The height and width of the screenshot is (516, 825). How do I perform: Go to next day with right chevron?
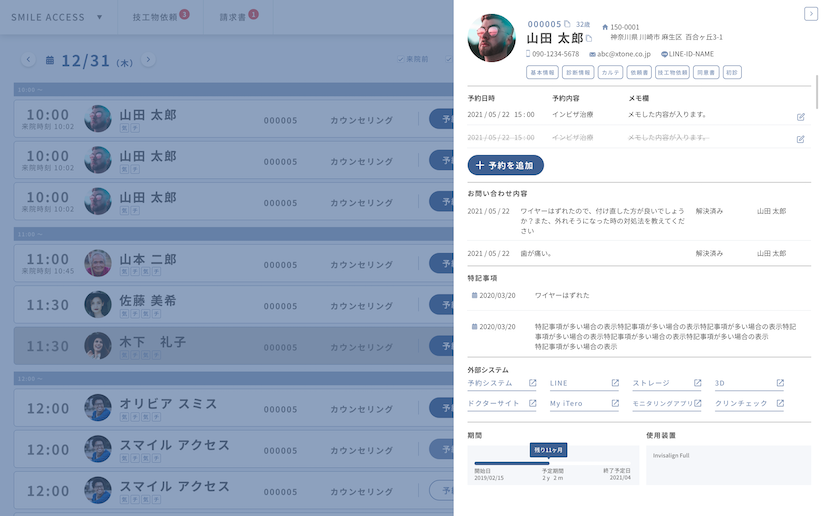tap(148, 60)
